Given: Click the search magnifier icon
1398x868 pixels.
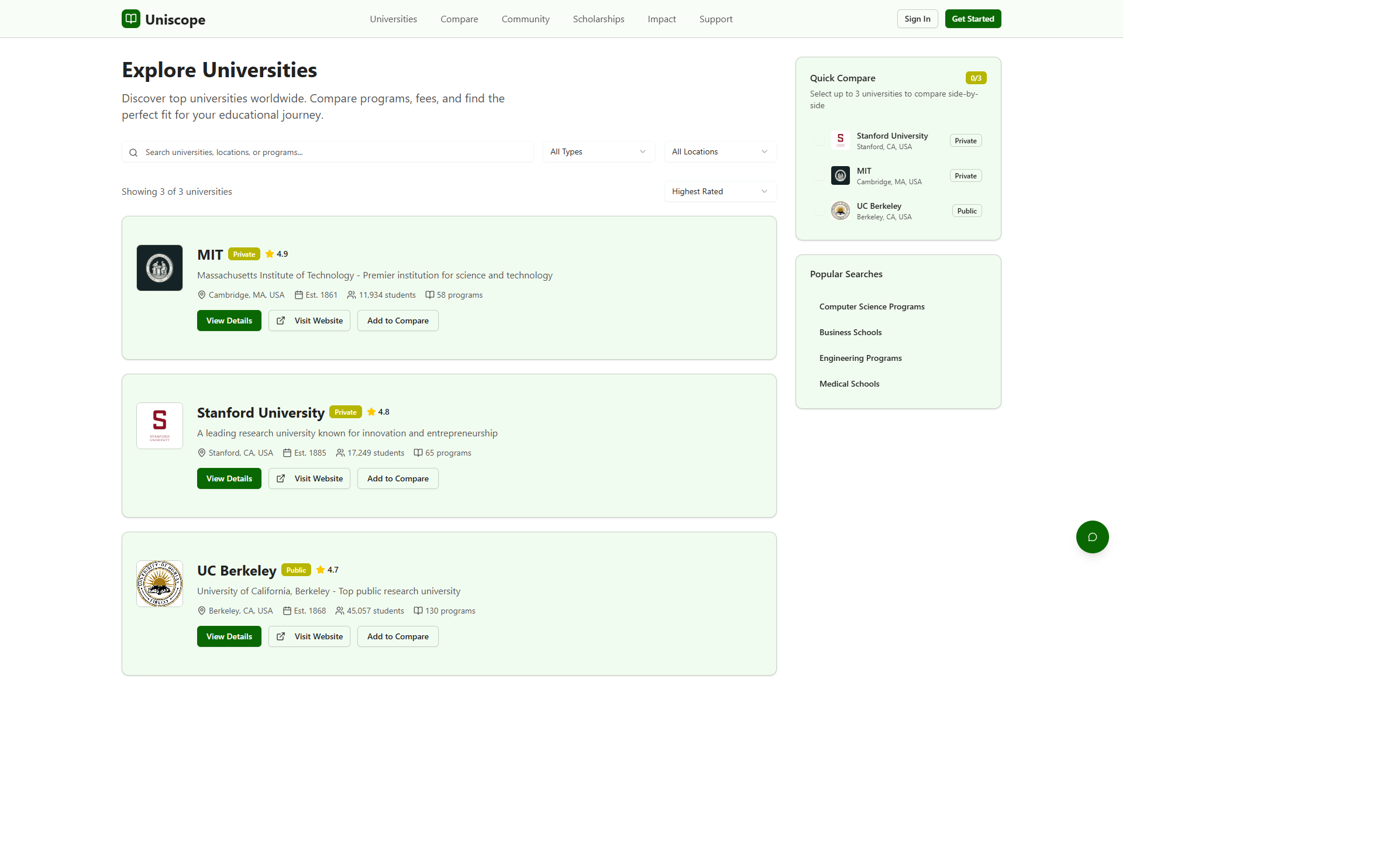Looking at the screenshot, I should (133, 152).
